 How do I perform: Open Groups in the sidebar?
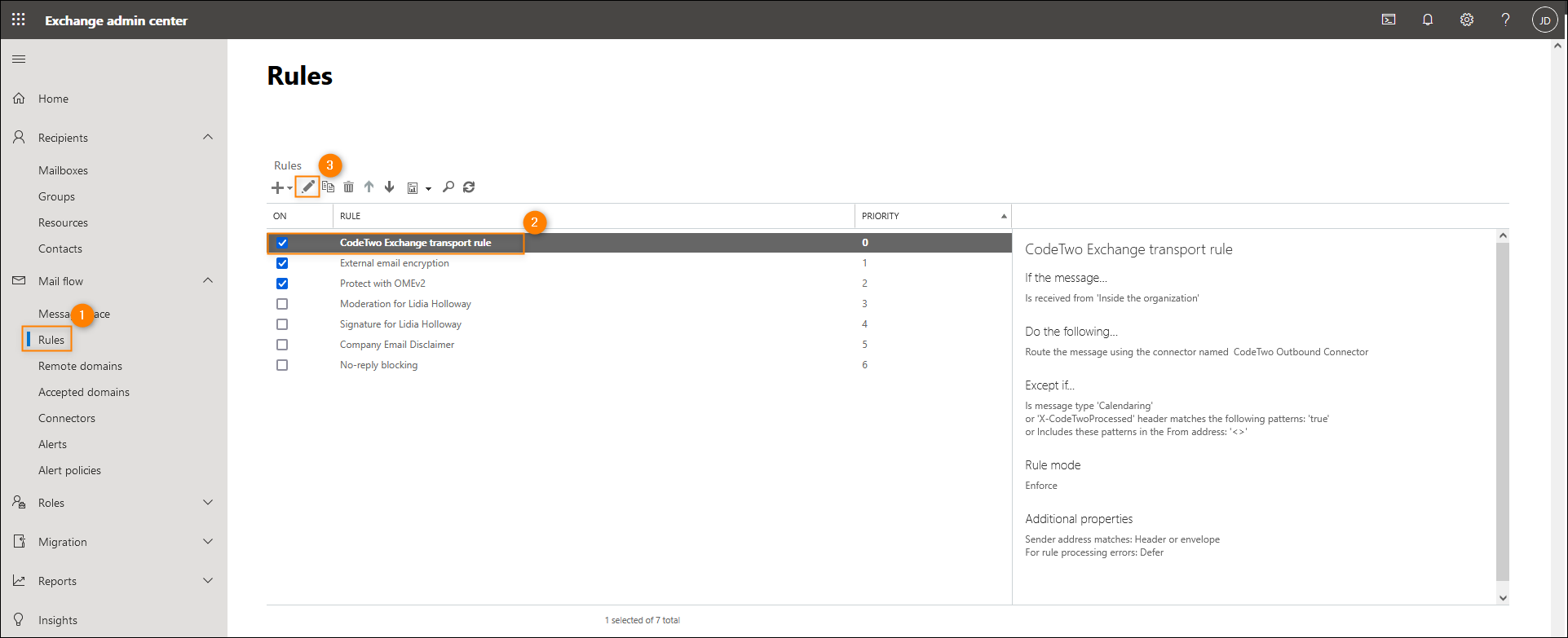click(56, 196)
